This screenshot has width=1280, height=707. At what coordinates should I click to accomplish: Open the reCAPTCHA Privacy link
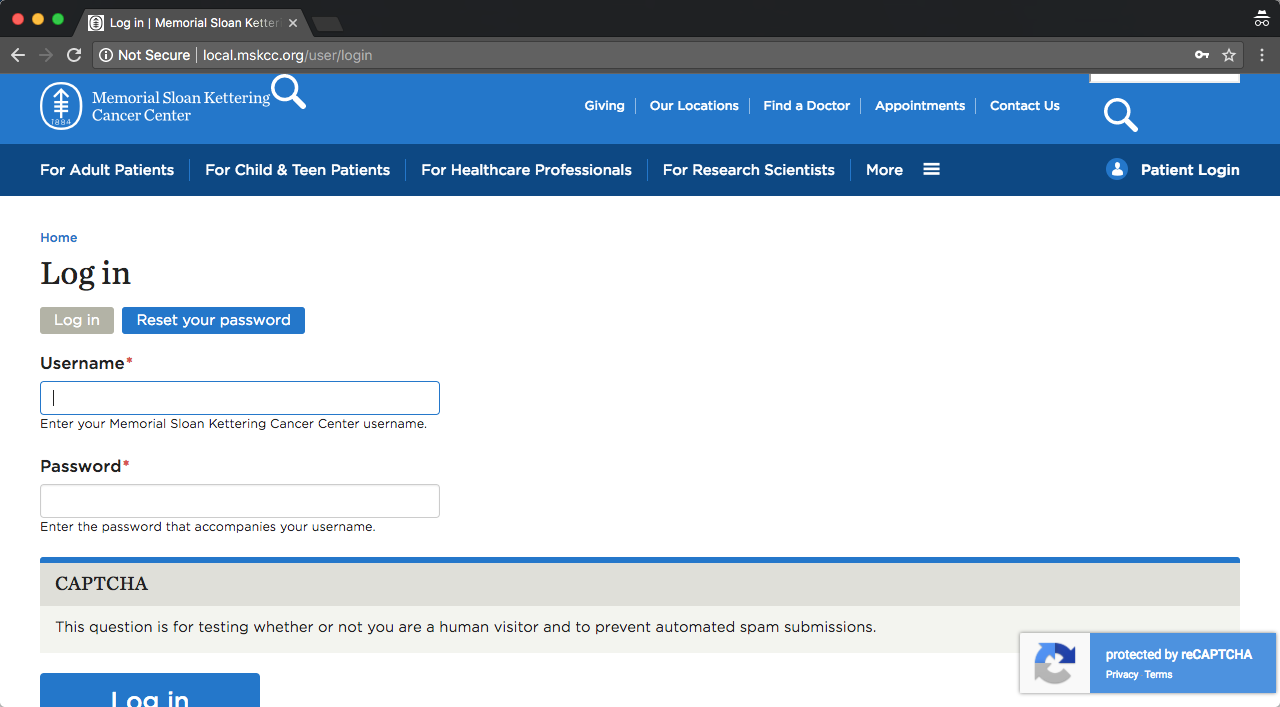click(1122, 675)
